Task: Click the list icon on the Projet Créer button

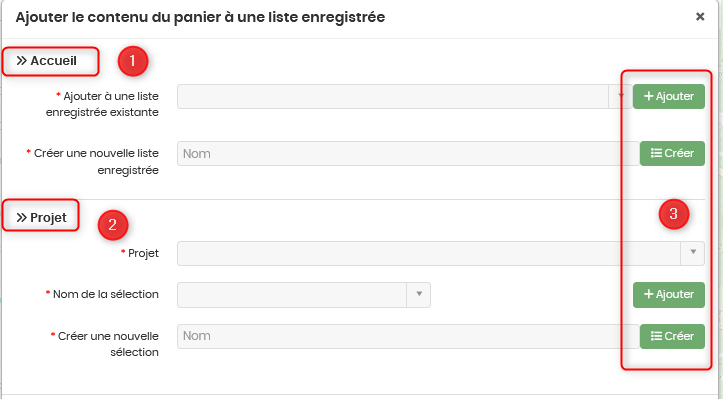Action: (x=656, y=336)
